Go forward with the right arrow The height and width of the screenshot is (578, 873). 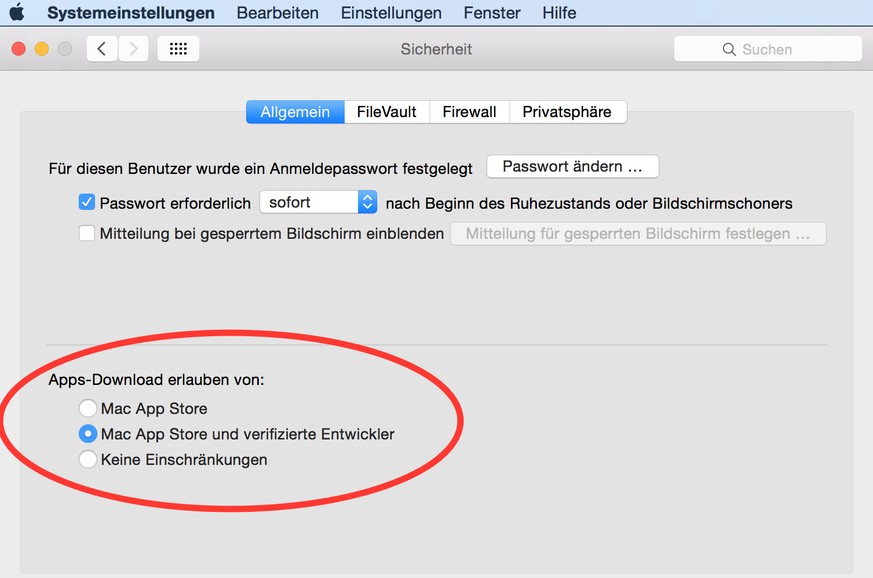pyautogui.click(x=134, y=49)
